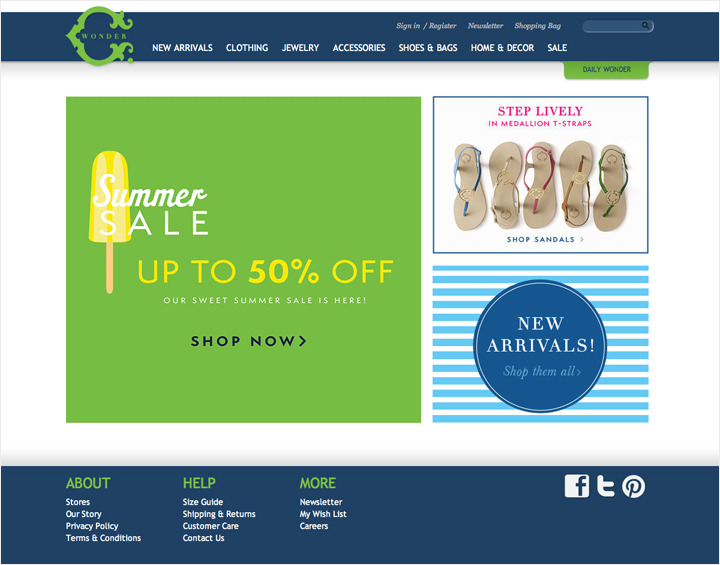
Task: Go to Shoes & Bags category
Action: [428, 48]
